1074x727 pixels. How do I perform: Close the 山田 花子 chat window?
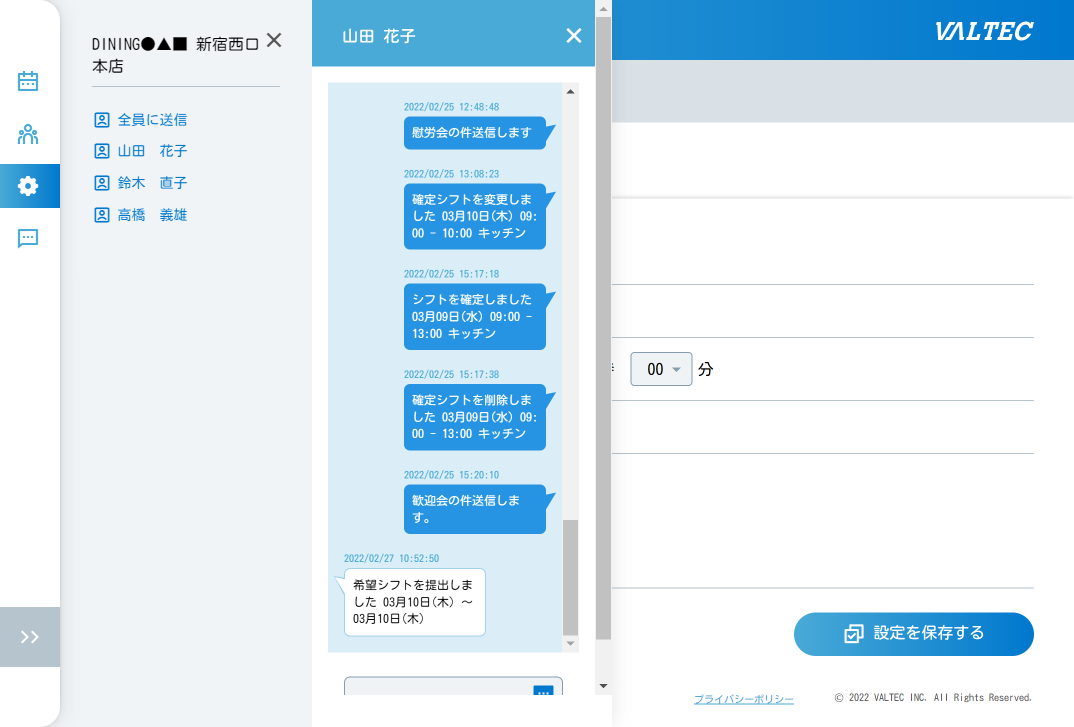(x=573, y=35)
